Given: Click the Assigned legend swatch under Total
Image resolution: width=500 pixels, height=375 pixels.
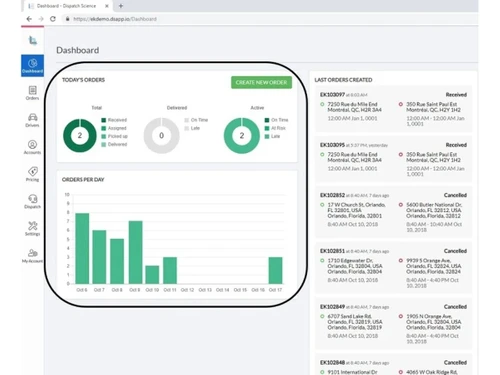Looking at the screenshot, I should coord(104,128).
